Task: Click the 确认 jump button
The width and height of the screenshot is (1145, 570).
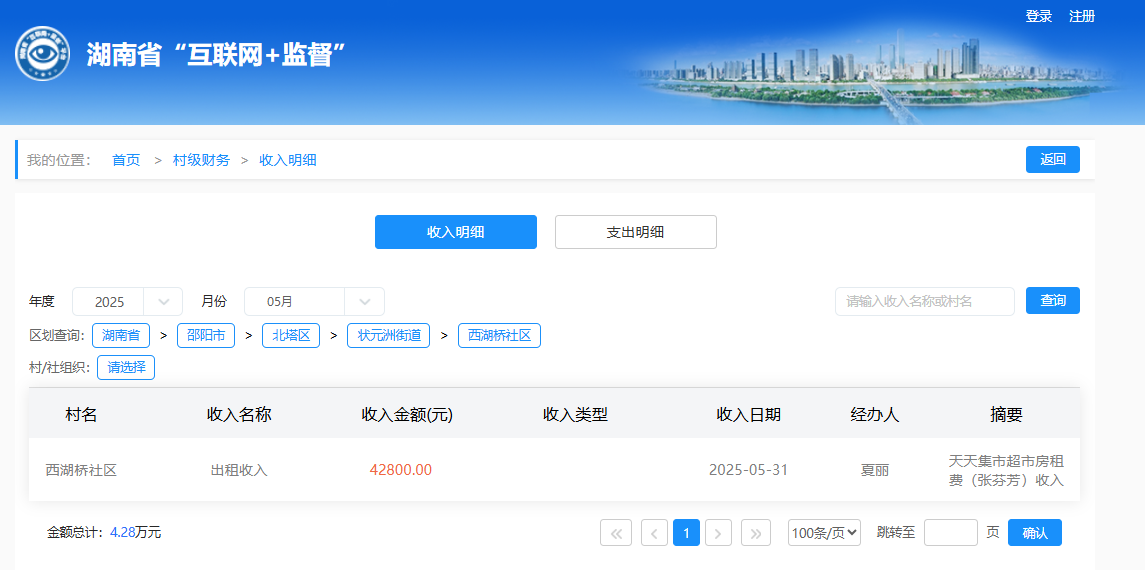Action: click(1035, 533)
